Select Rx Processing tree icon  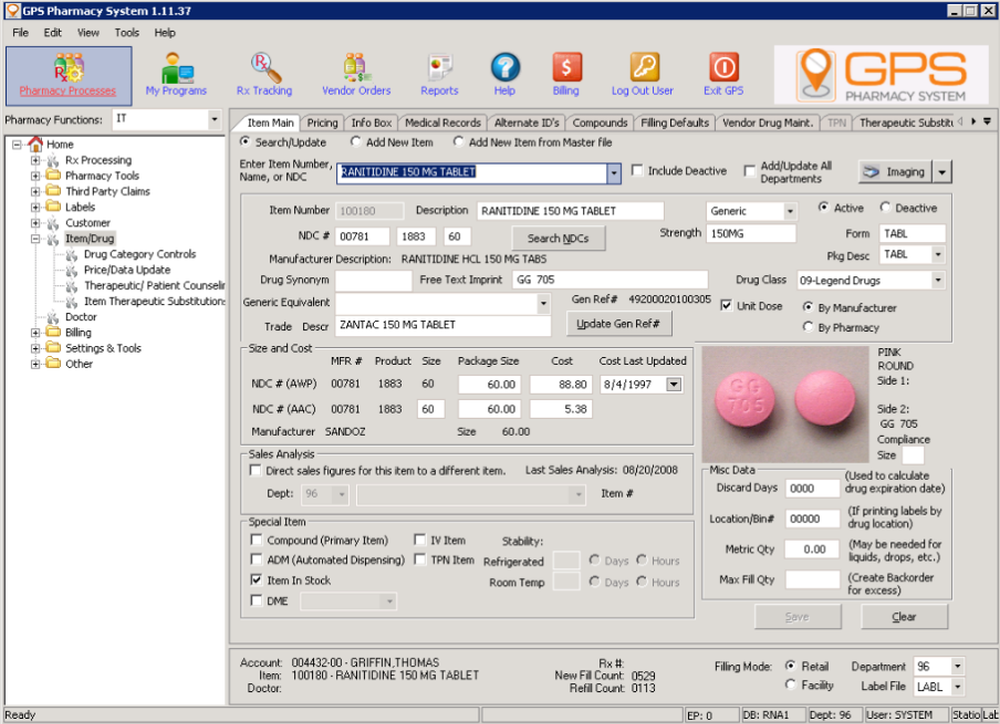pyautogui.click(x=54, y=160)
